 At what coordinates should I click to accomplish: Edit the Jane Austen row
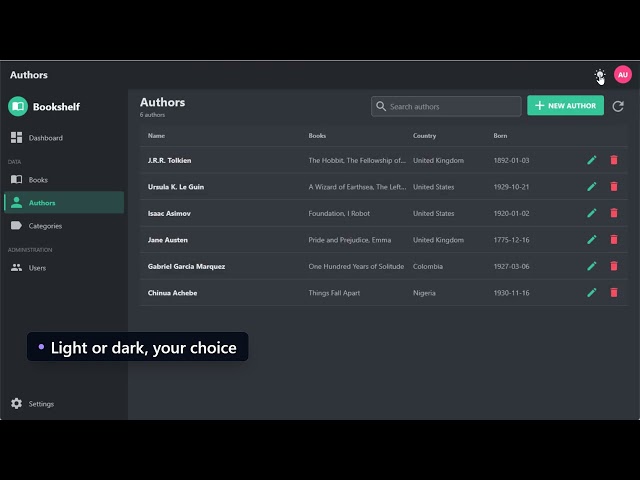(591, 240)
